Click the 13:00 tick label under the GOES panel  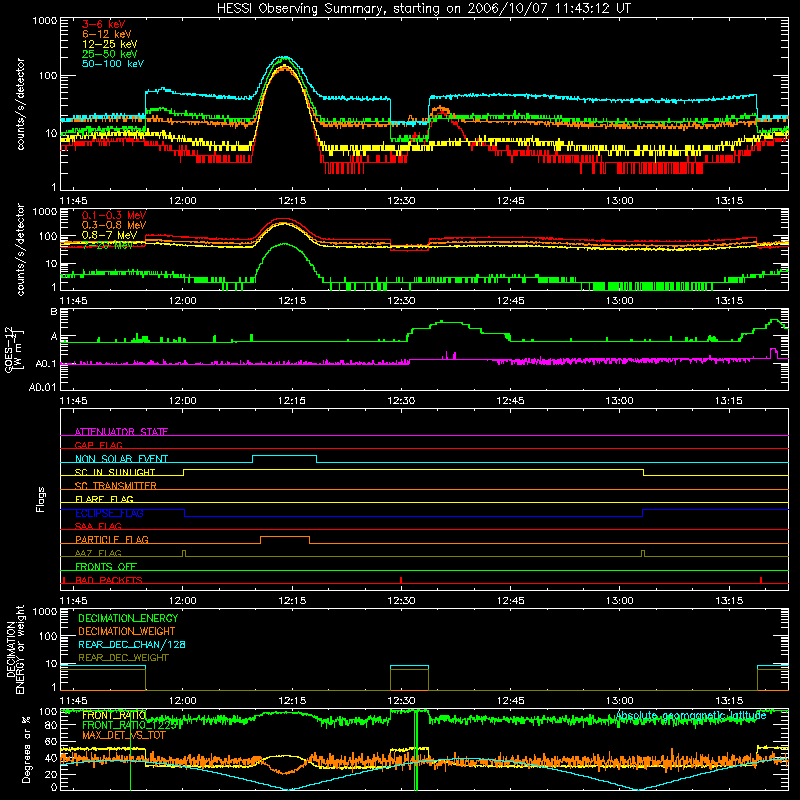click(620, 401)
